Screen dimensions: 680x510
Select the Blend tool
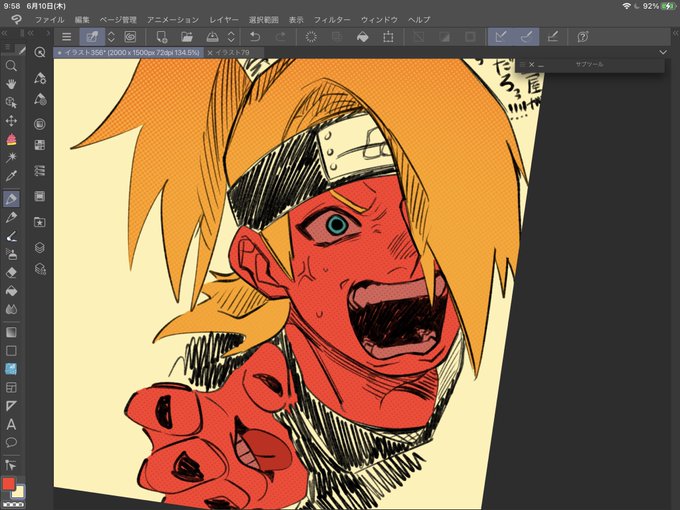click(x=11, y=309)
